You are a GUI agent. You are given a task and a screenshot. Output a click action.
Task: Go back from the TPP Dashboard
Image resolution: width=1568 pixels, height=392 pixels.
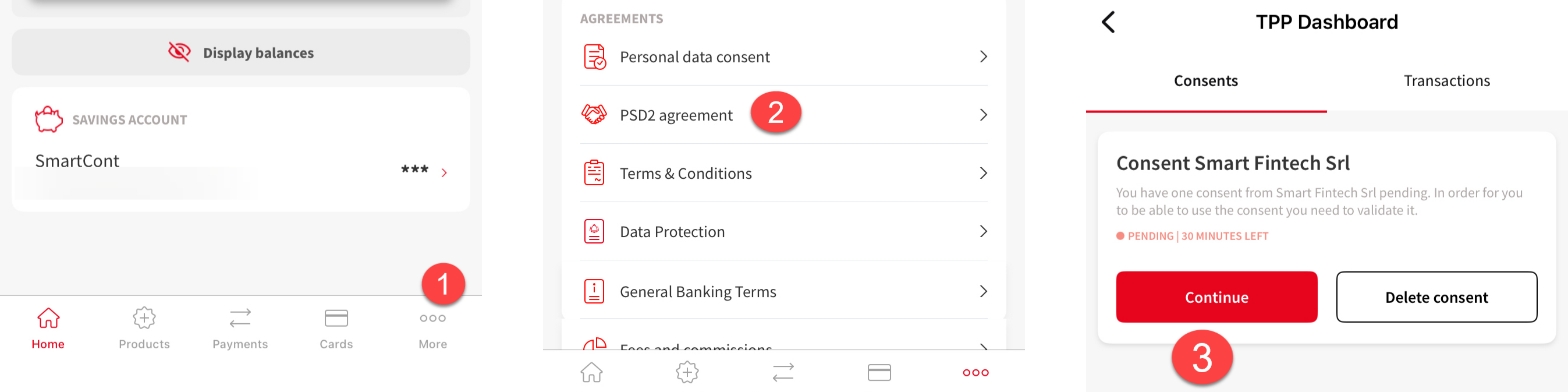pos(1108,23)
